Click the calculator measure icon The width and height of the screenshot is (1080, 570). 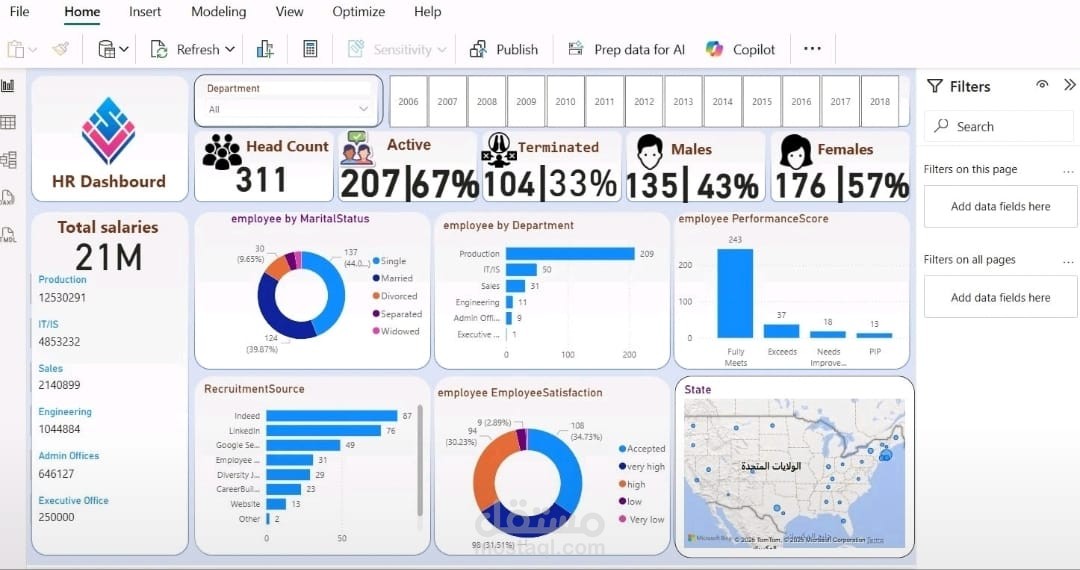tap(311, 50)
